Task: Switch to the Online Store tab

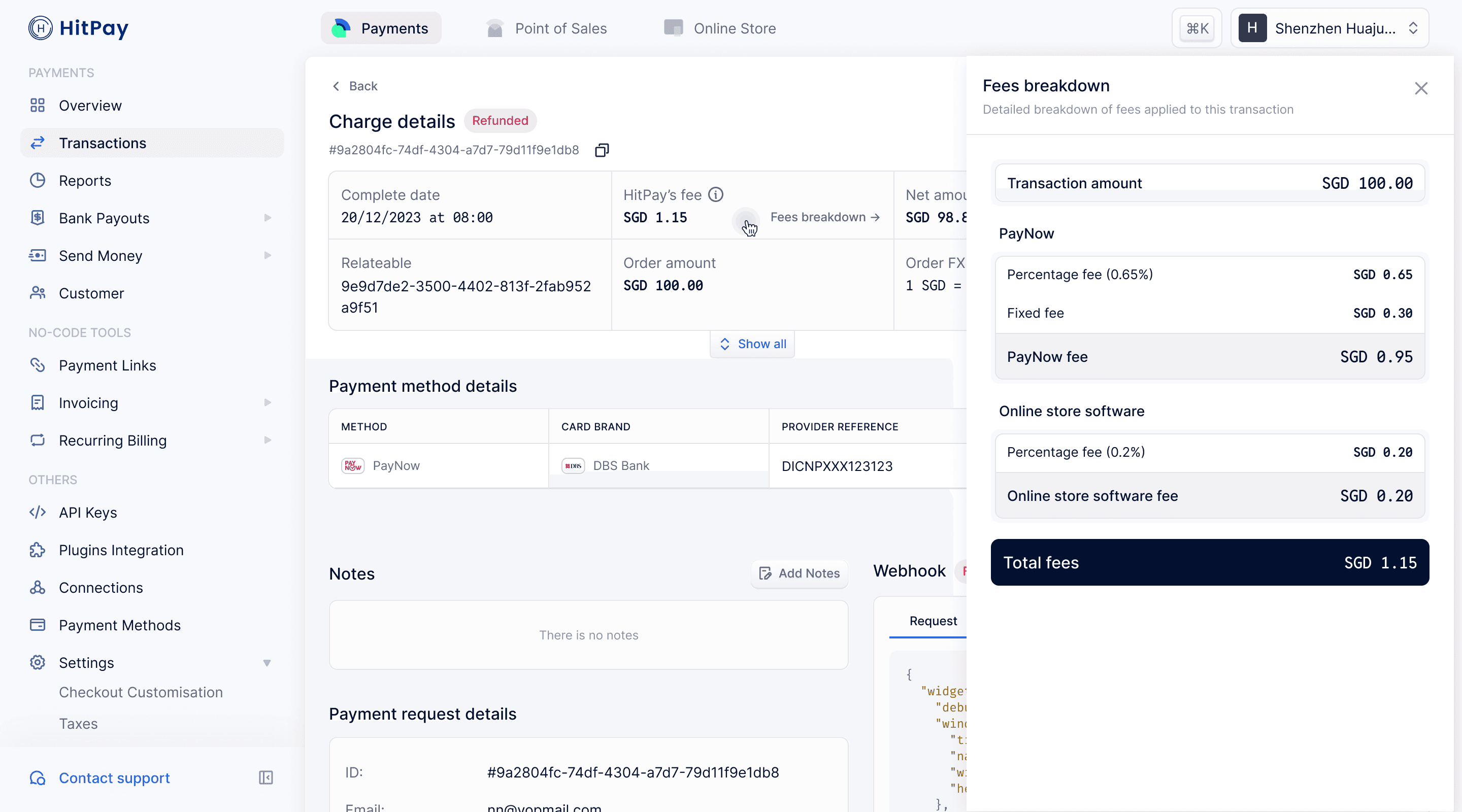Action: 720,28
